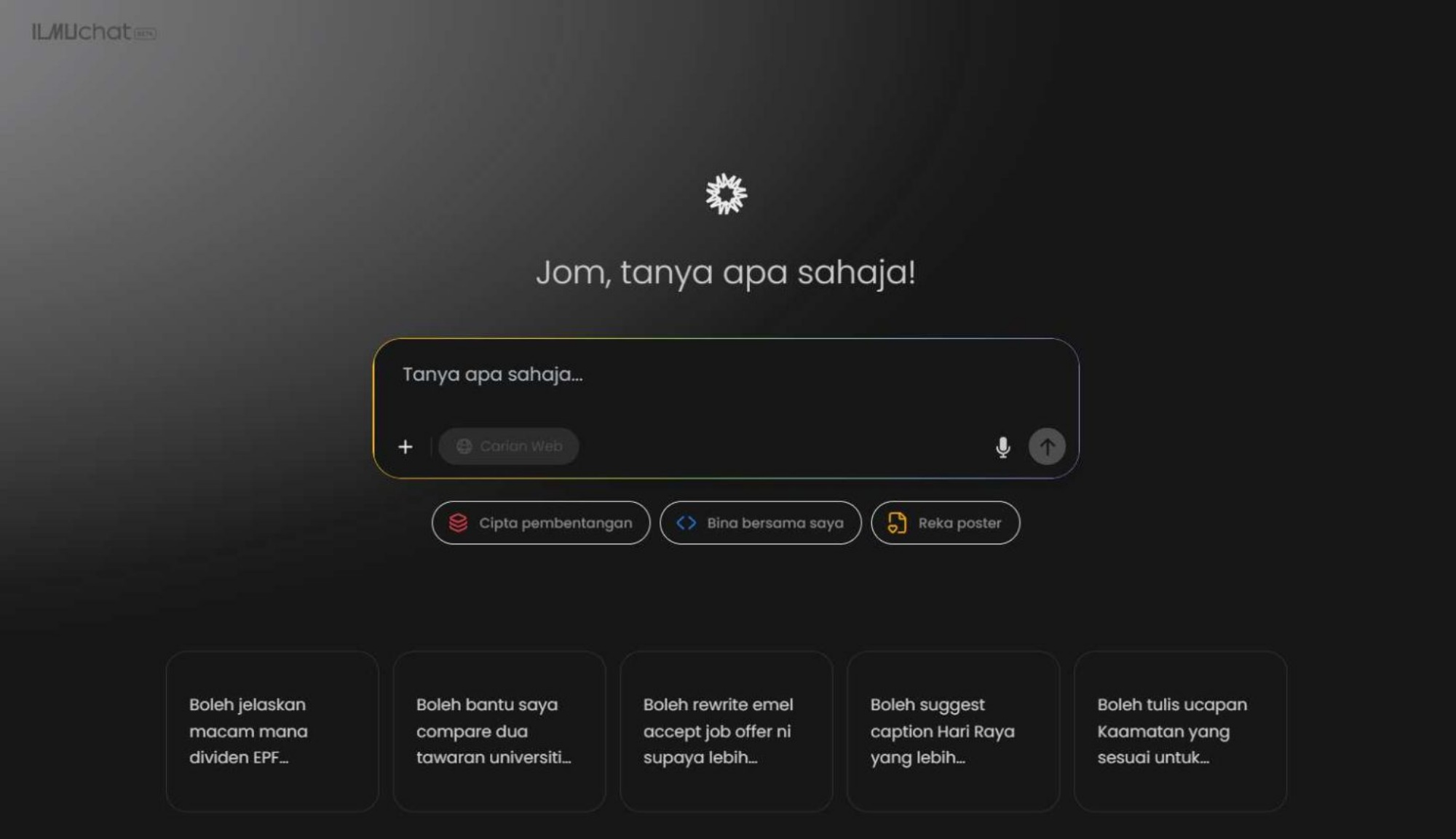
Task: Activate the microphone voice input icon
Action: point(1002,447)
